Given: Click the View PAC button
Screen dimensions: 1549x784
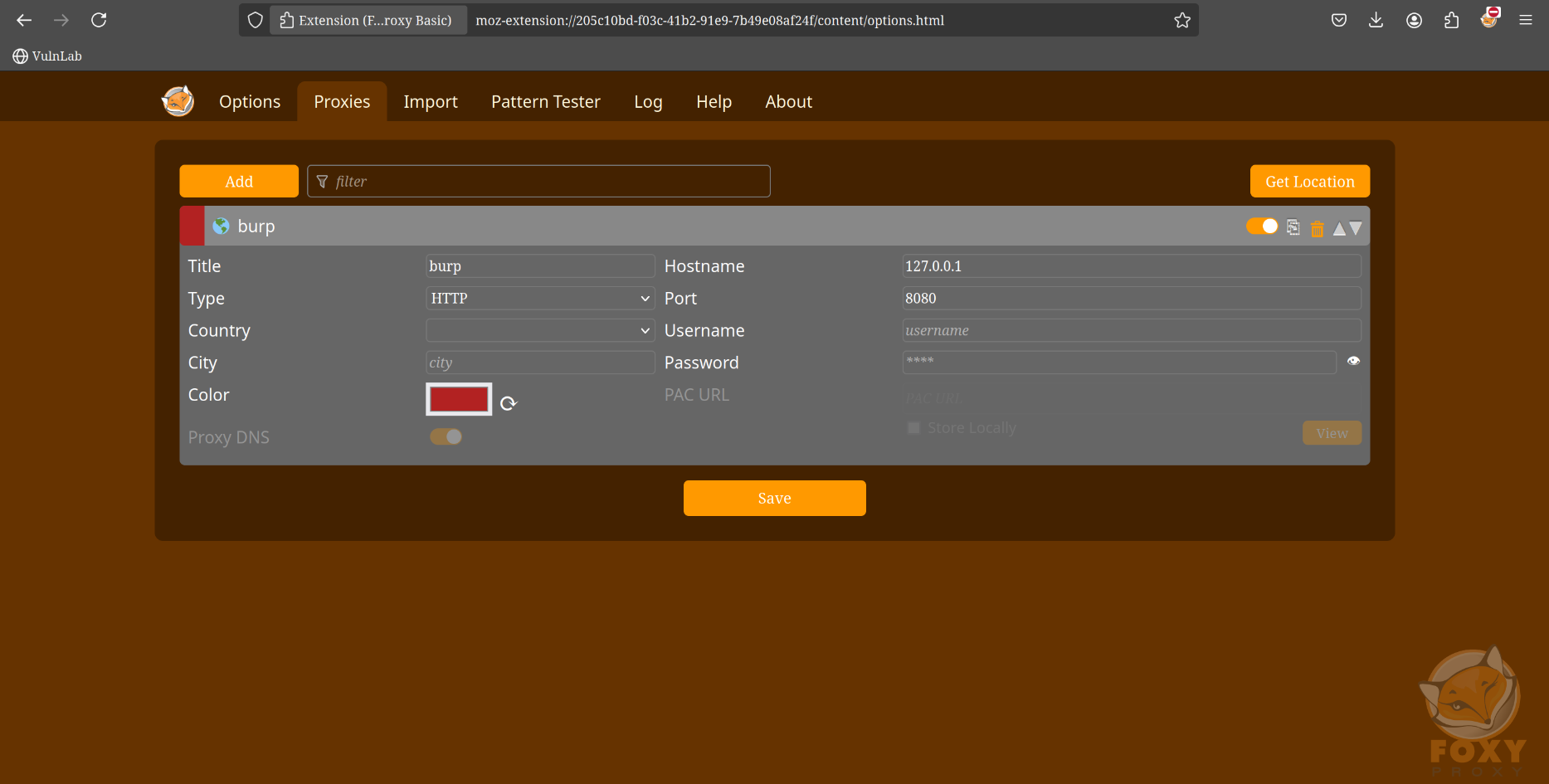Looking at the screenshot, I should 1332,433.
